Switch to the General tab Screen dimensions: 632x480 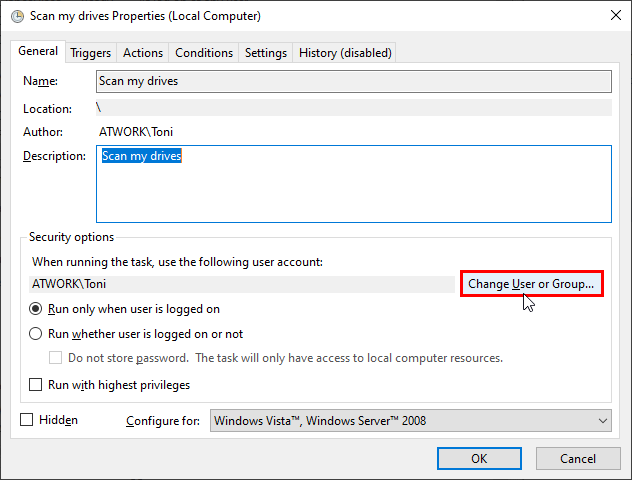click(x=38, y=52)
